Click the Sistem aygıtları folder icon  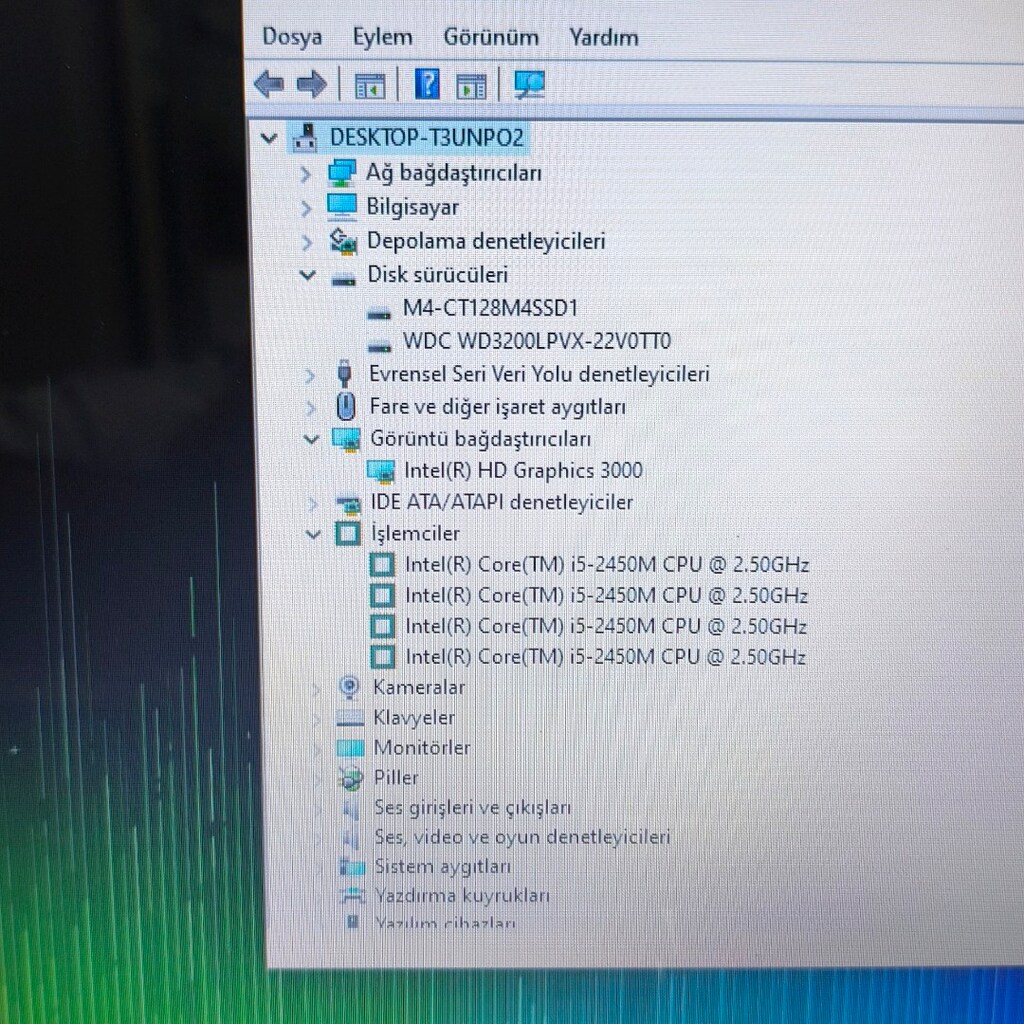tap(353, 867)
